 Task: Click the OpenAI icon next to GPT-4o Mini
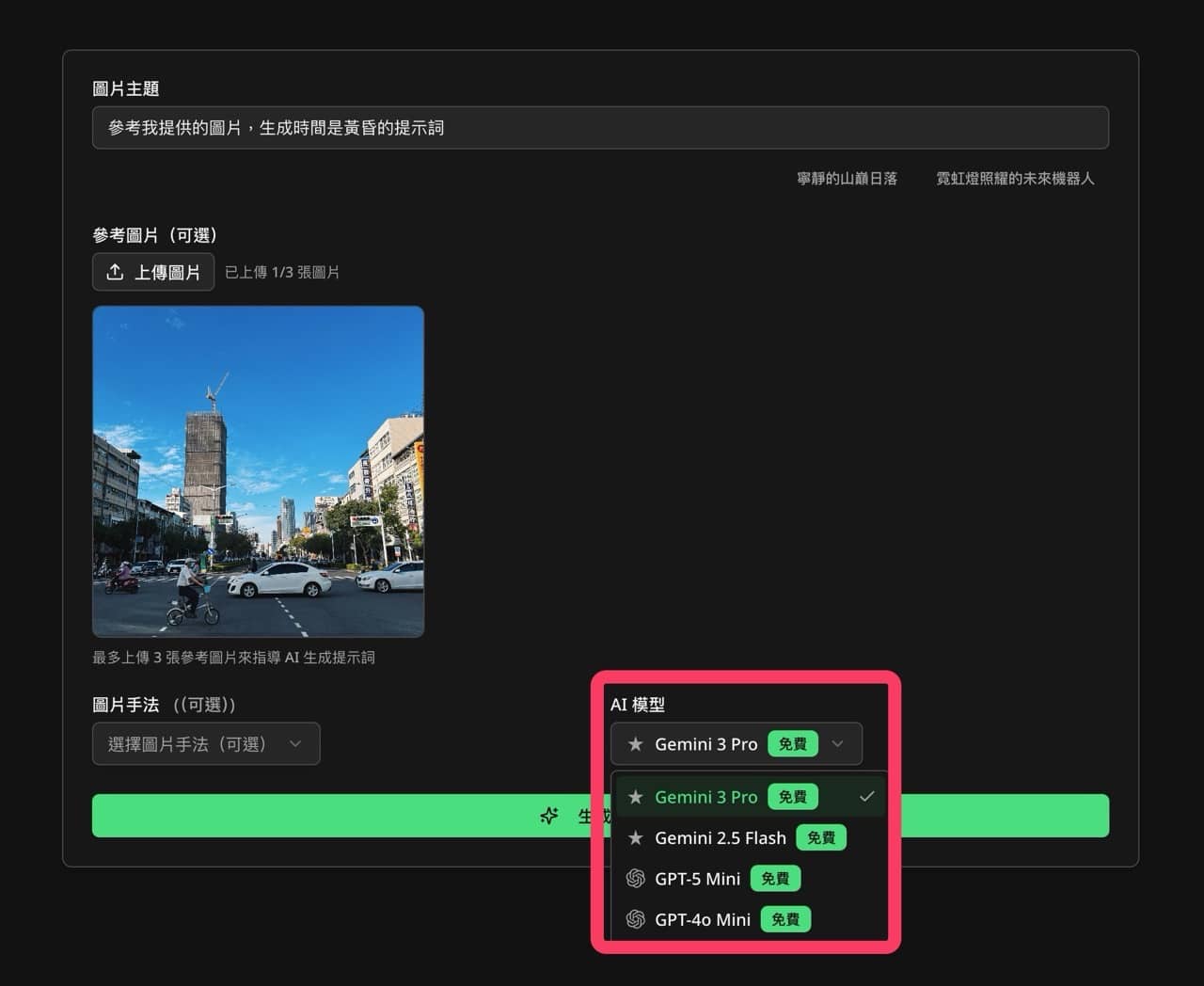[x=636, y=919]
